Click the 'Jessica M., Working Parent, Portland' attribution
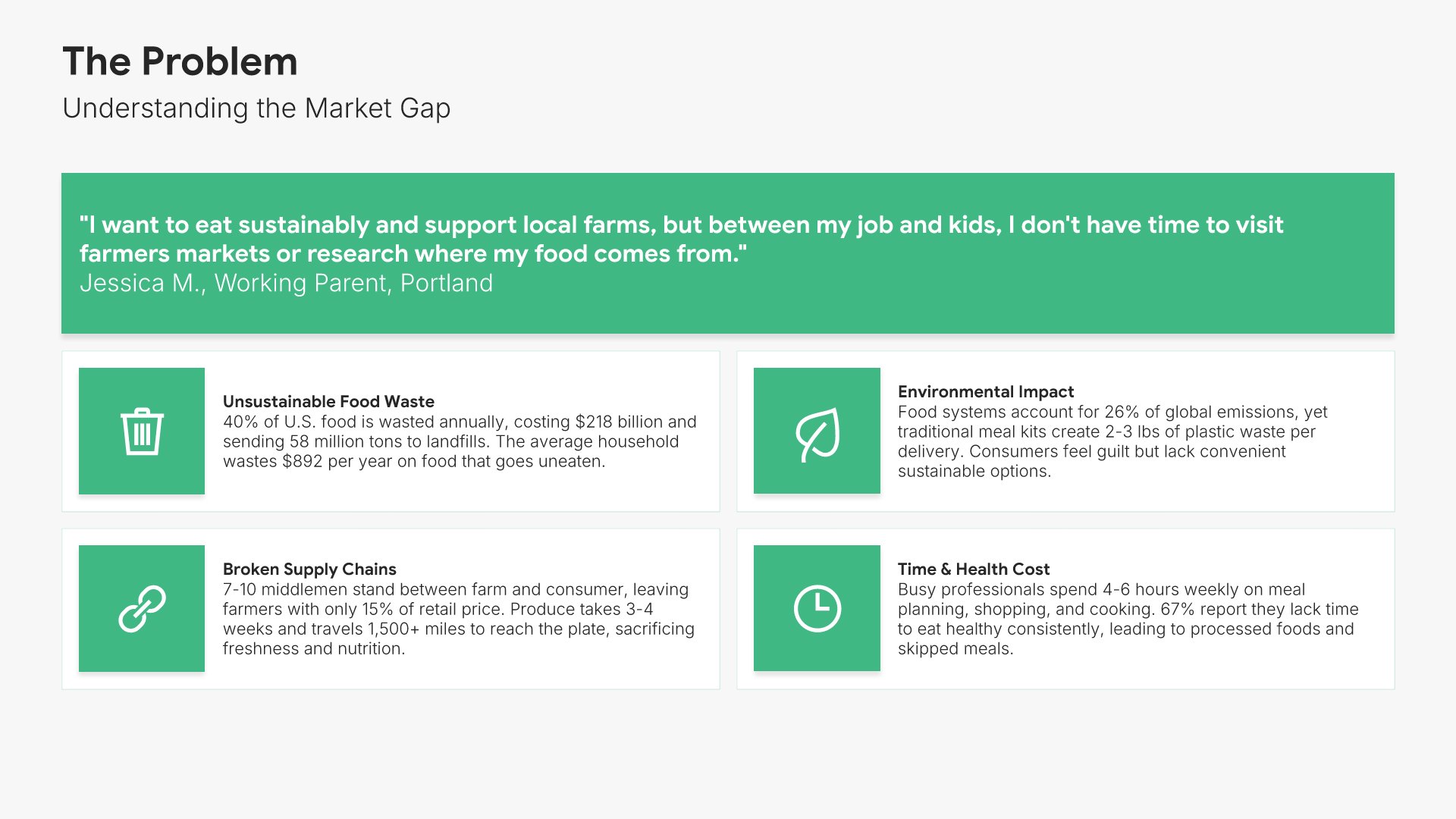Screen dimensions: 1456x819 click(286, 283)
